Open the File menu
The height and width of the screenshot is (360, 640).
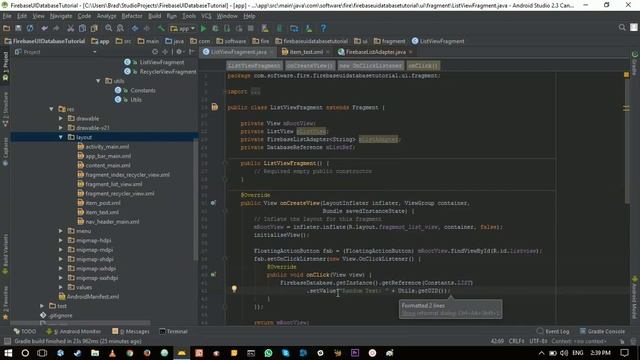pos(7,16)
